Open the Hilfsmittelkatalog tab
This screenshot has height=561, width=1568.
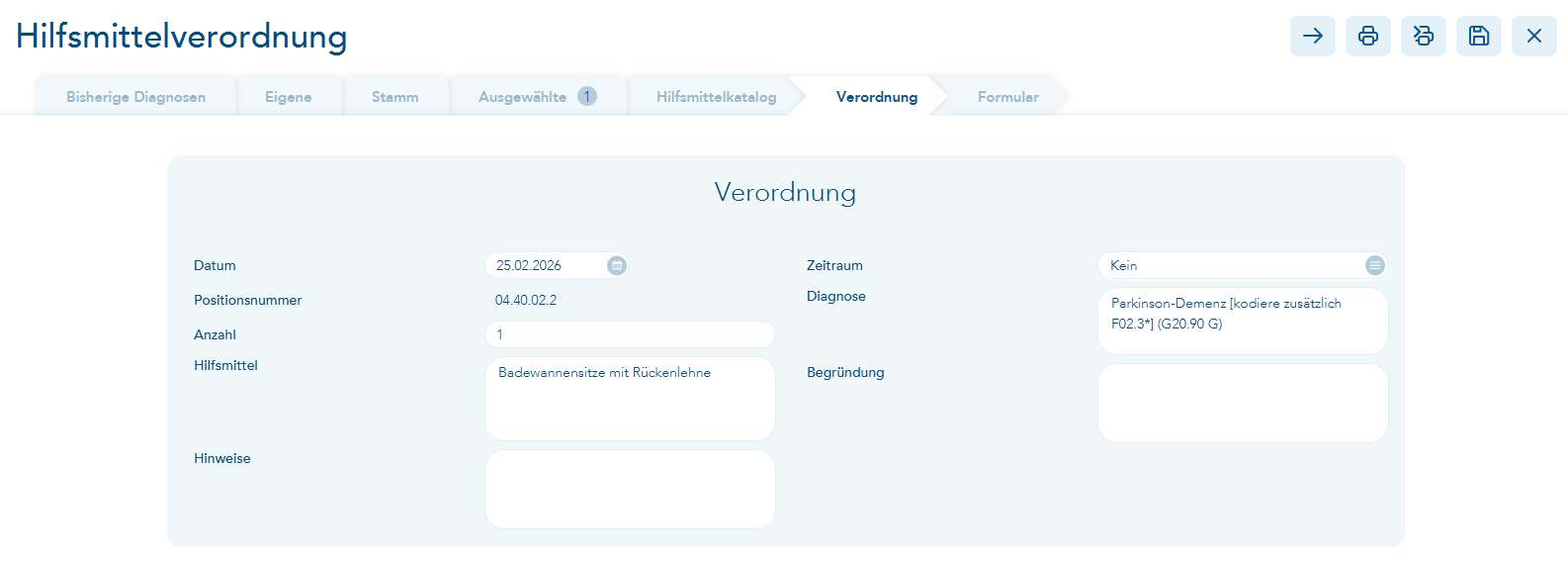717,97
